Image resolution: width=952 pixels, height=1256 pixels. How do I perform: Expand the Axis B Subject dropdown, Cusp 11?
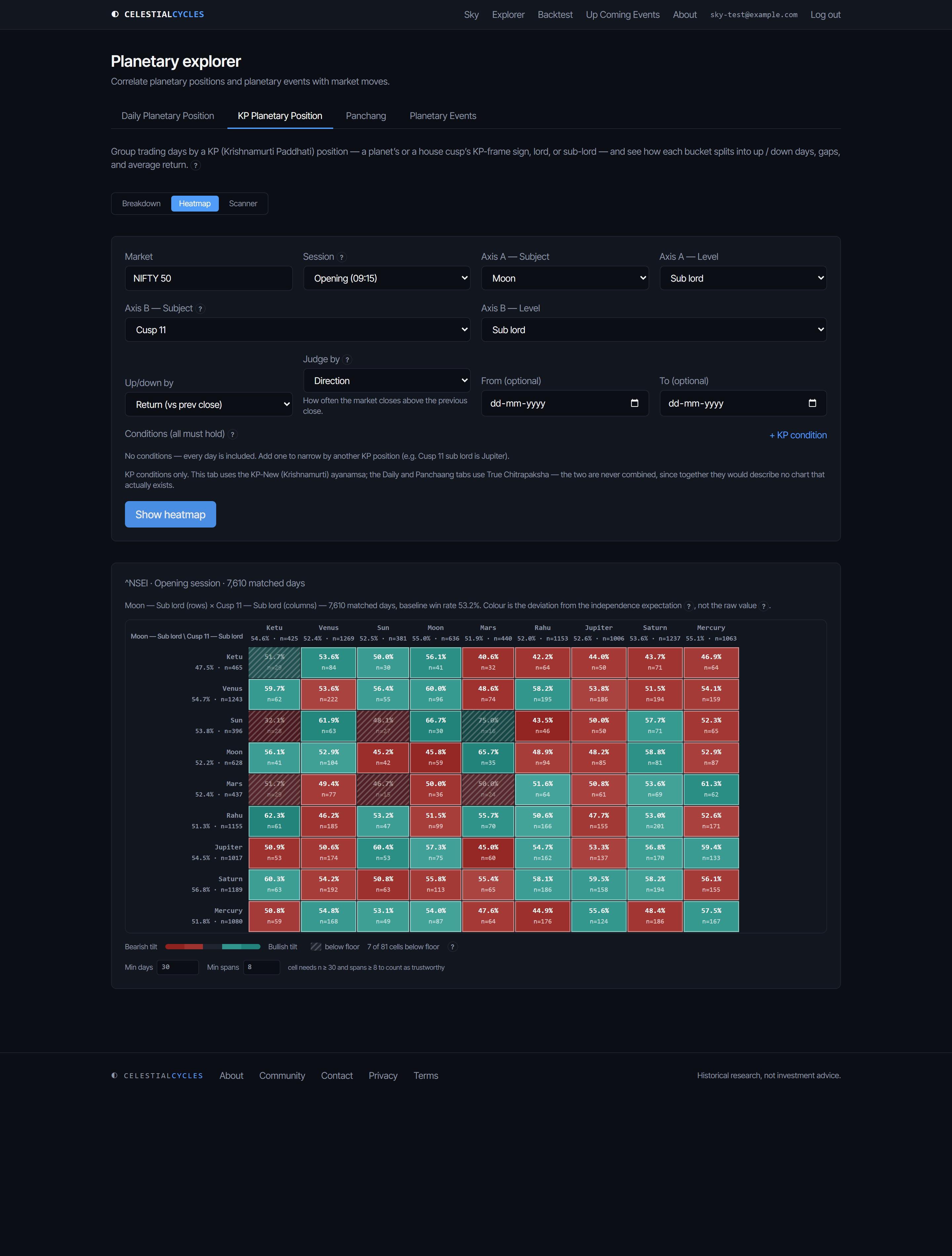tap(297, 330)
